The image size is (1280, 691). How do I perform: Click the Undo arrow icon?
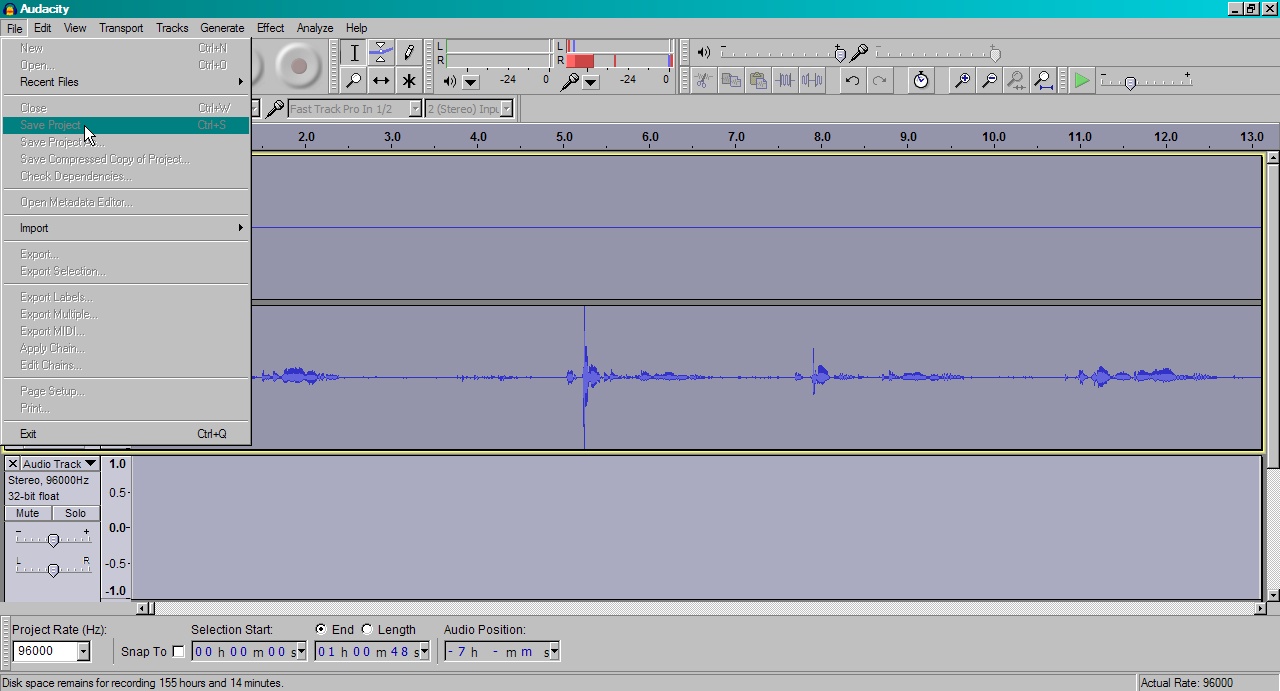[x=852, y=80]
